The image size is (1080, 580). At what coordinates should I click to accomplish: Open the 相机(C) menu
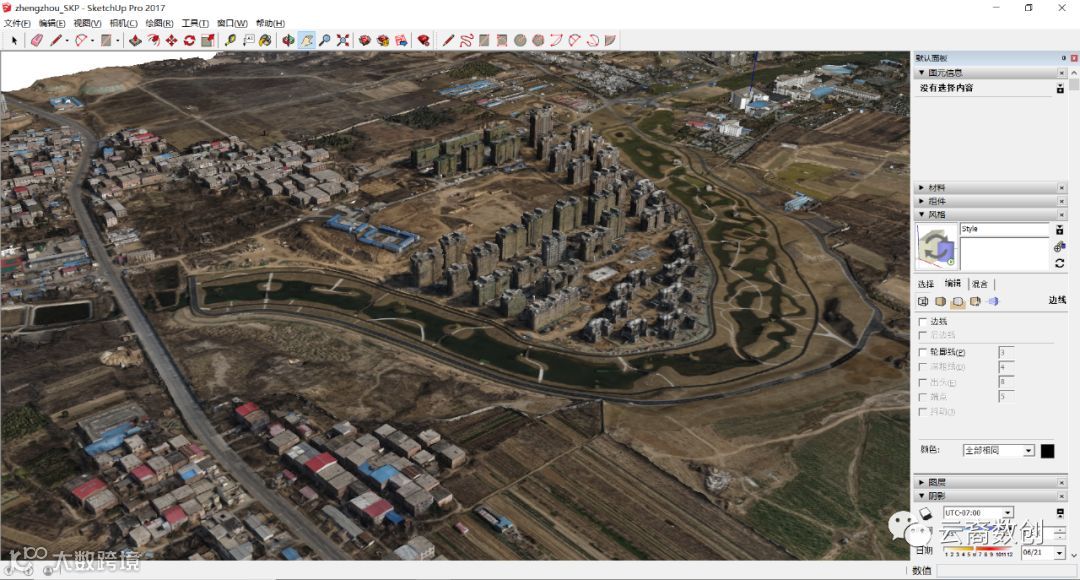pyautogui.click(x=123, y=23)
